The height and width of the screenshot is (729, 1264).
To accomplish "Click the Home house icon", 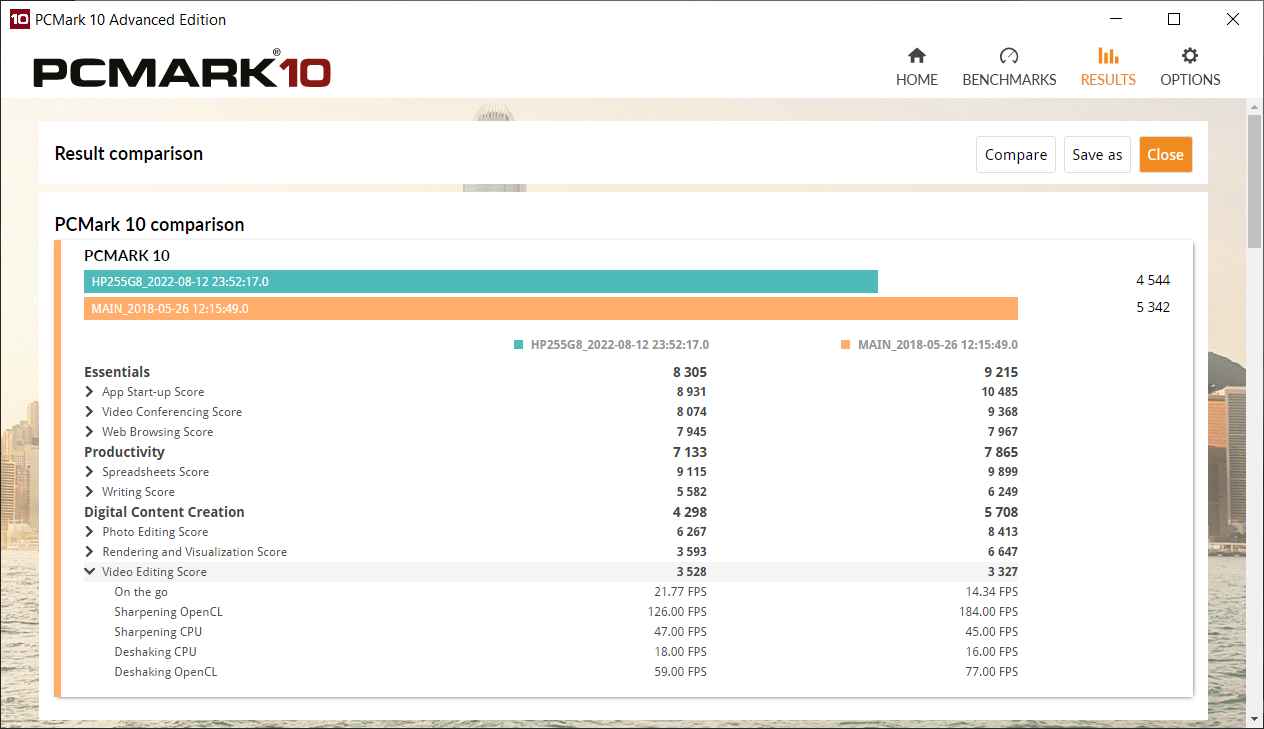I will coord(916,56).
